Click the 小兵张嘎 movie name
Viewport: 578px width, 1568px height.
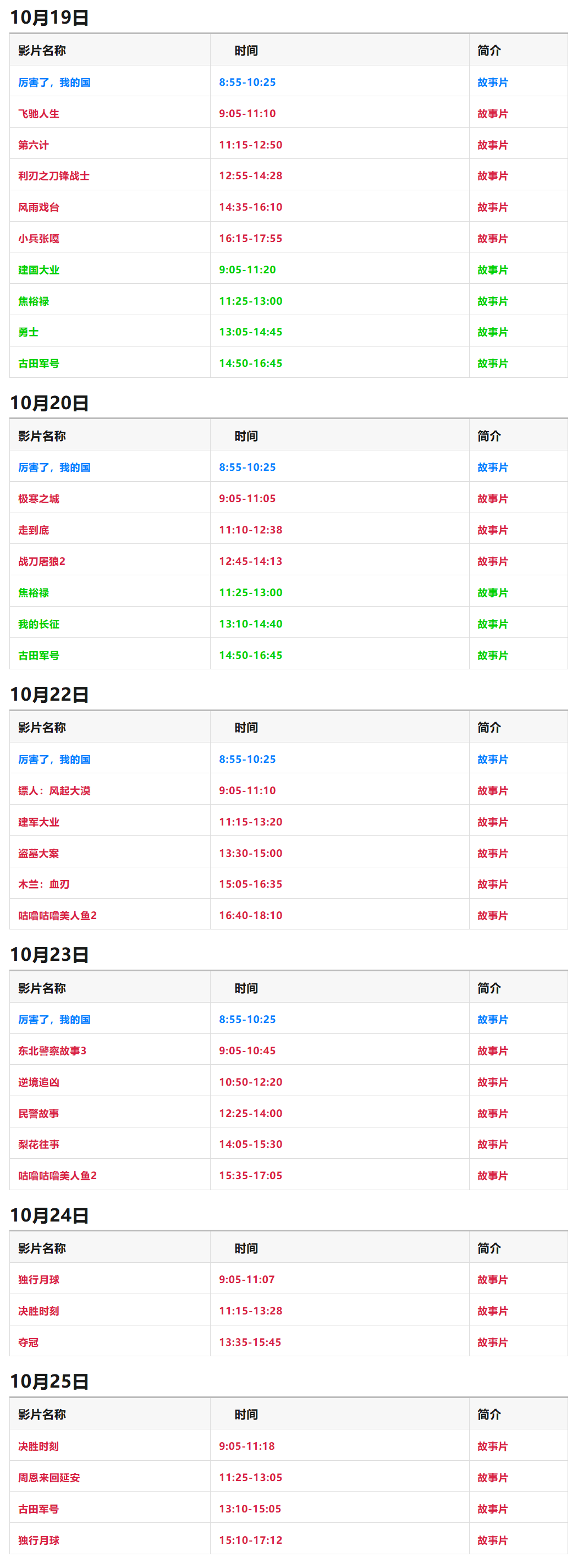39,239
